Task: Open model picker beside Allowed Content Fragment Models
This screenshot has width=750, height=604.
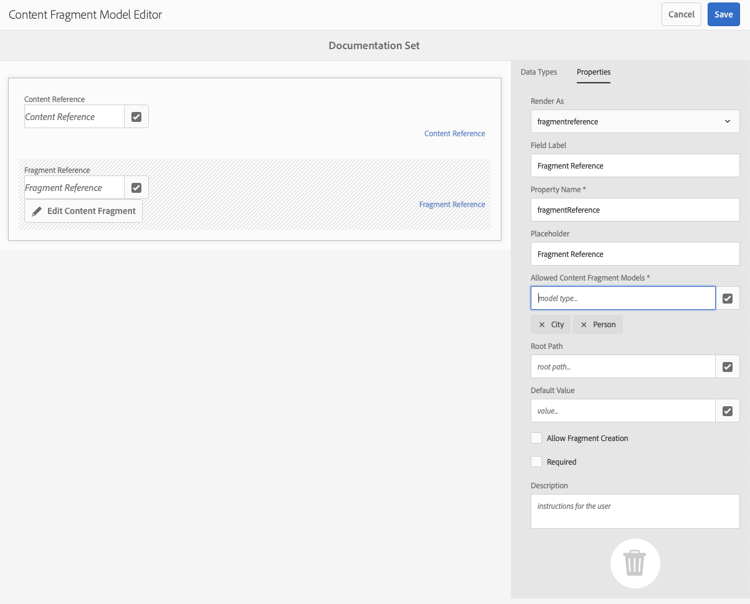Action: click(x=728, y=298)
